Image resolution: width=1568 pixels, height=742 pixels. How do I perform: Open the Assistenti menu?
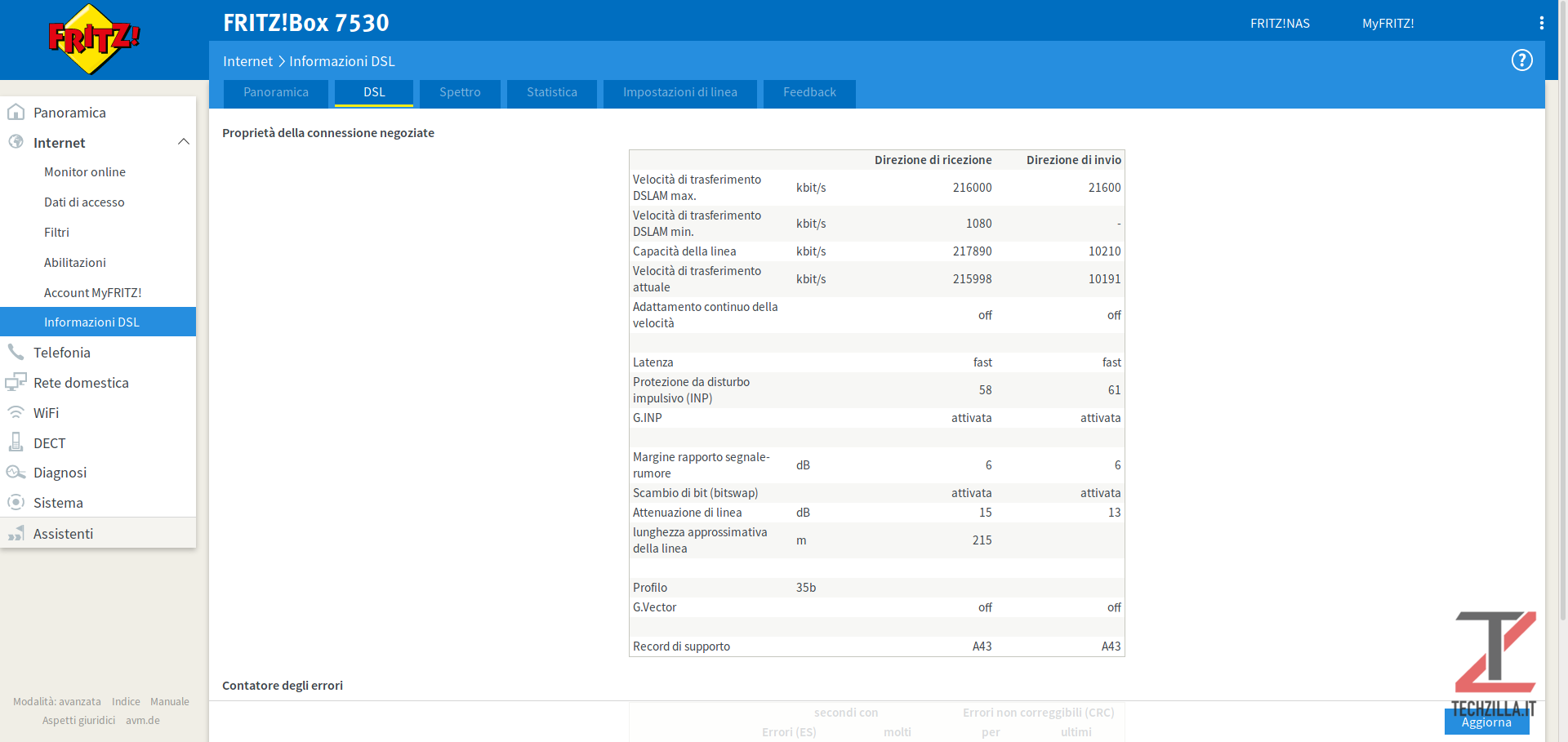click(x=98, y=533)
